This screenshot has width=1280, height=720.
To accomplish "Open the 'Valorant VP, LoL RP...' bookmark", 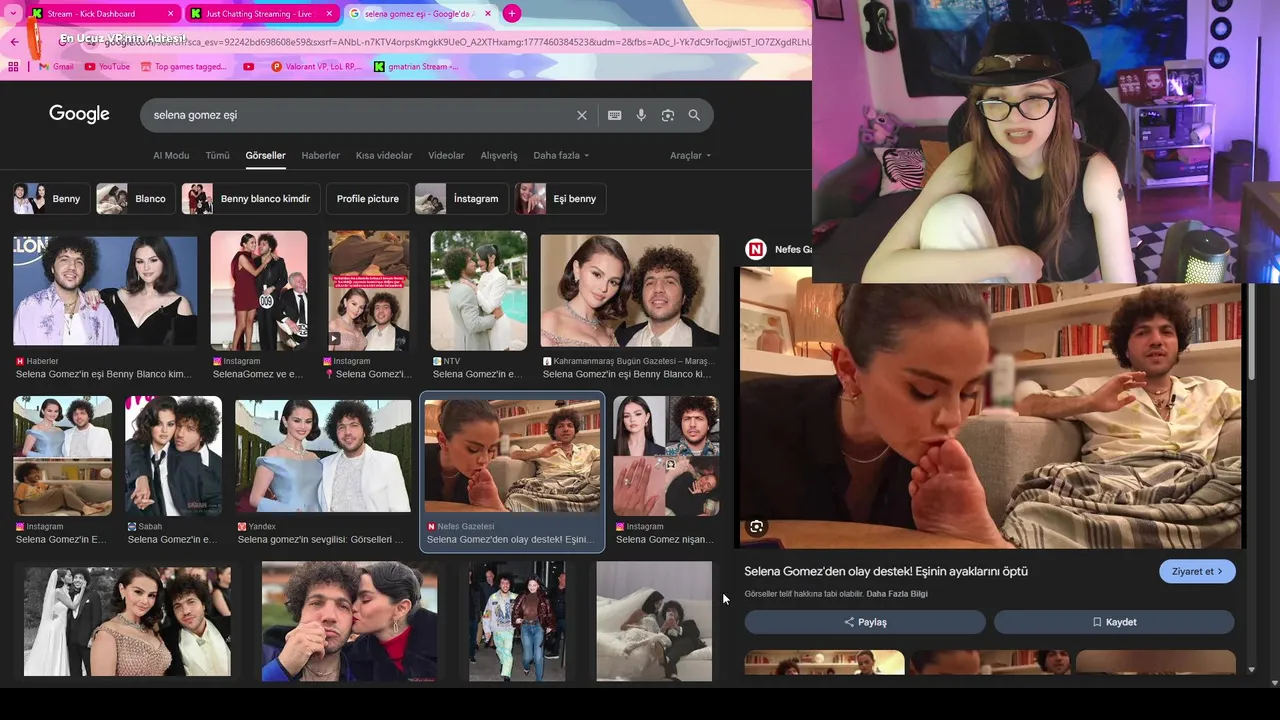I will (317, 67).
